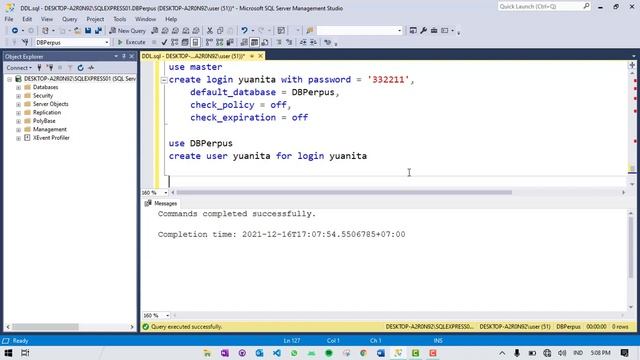Viewport: 640px width, 360px height.
Task: Click the Cut (scissors) toolbar icon
Action: 210,31
